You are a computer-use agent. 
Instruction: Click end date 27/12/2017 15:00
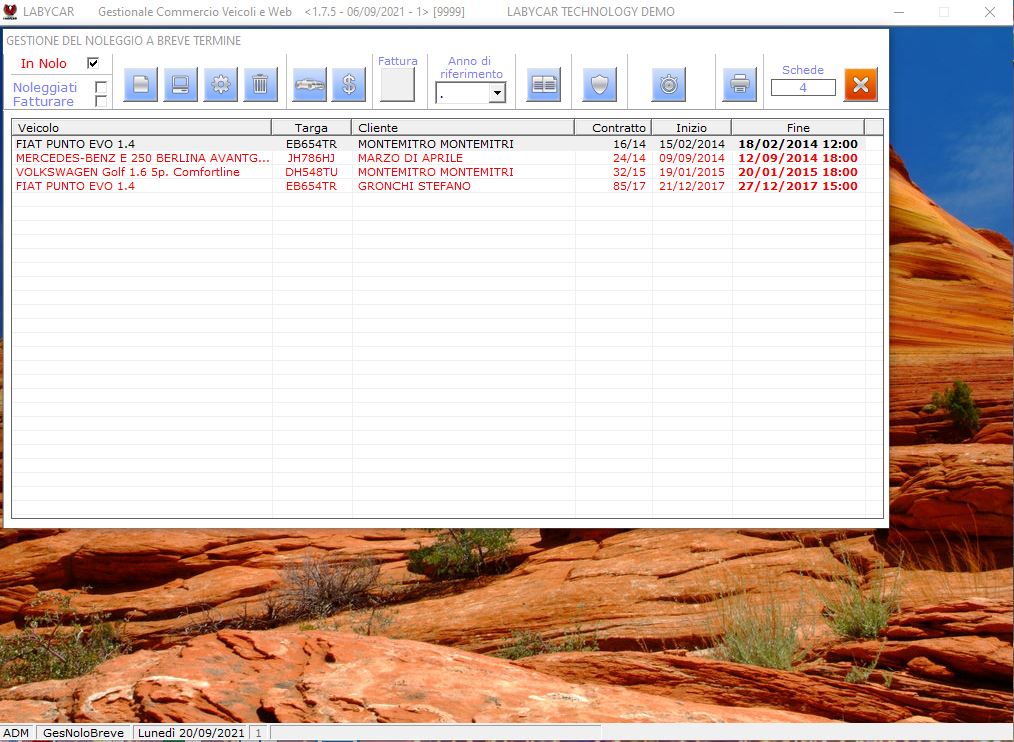point(798,186)
